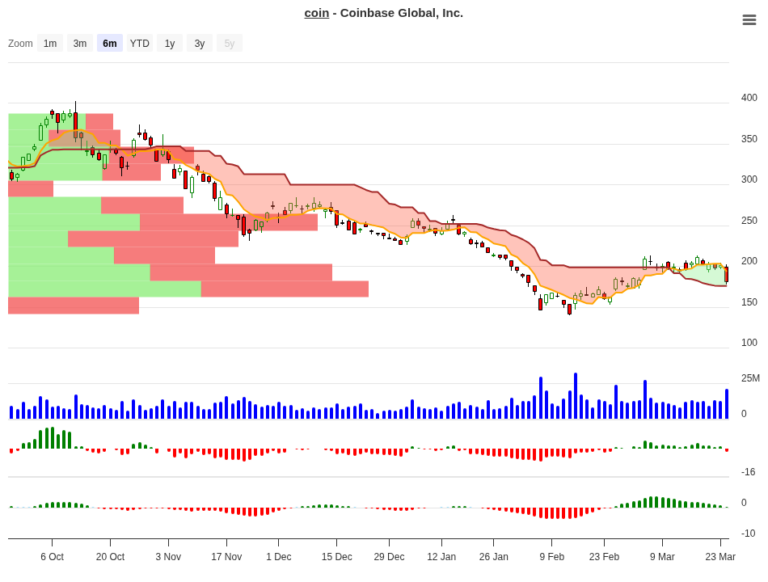
Task: Click the '15 Dec' x-axis date label
Action: click(x=336, y=557)
